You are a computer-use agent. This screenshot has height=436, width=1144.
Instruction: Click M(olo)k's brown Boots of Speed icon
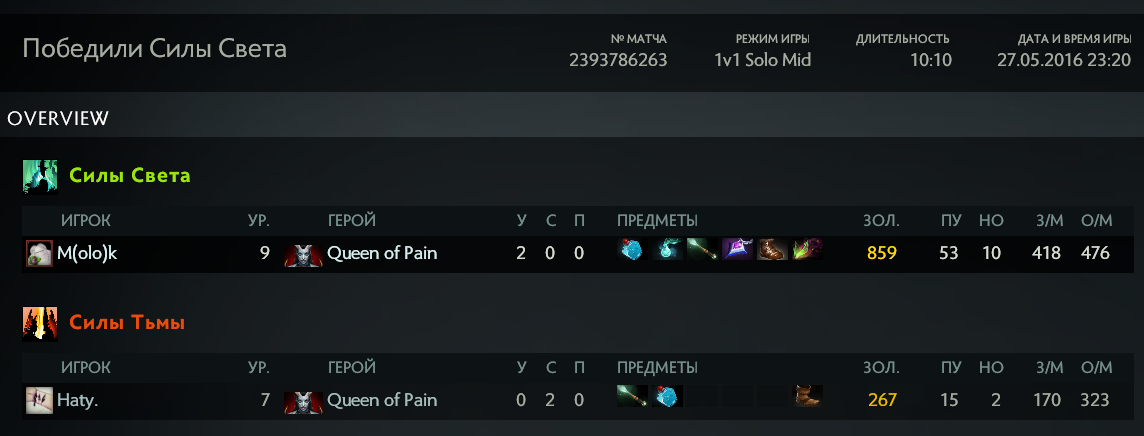tap(772, 251)
